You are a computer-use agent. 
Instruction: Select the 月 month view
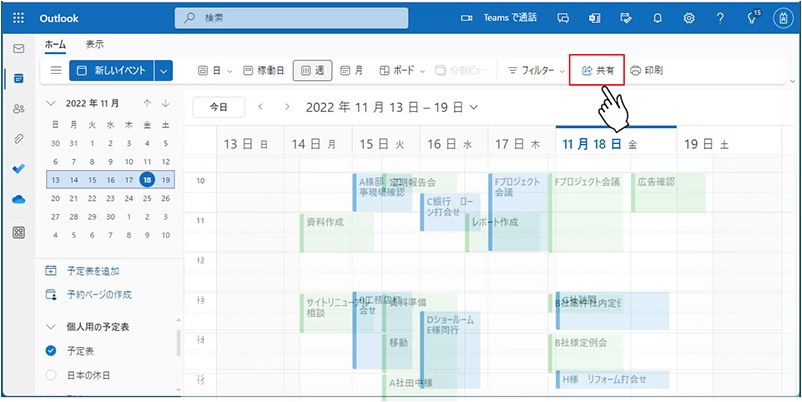(351, 71)
